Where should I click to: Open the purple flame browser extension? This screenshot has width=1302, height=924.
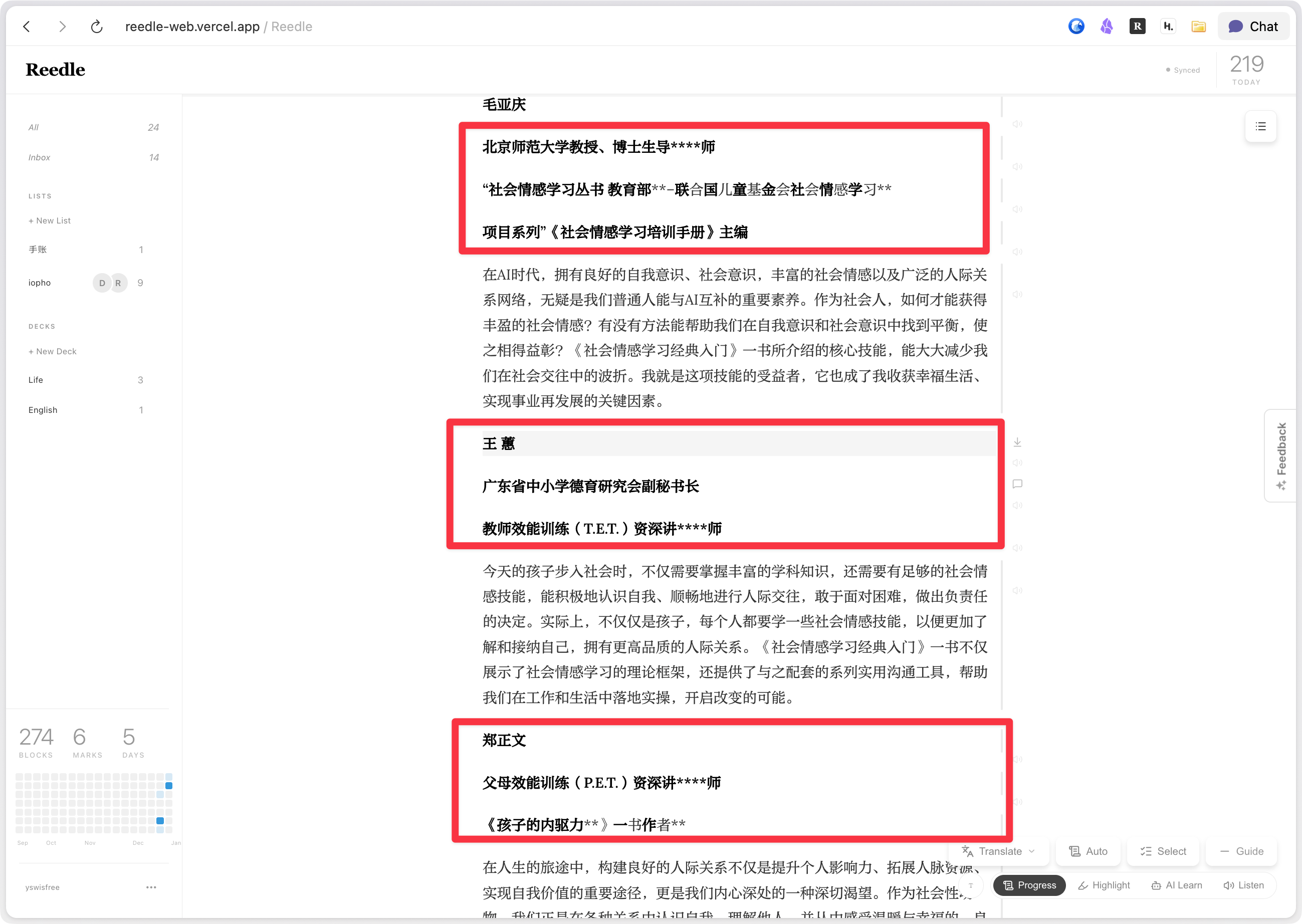click(x=1106, y=26)
